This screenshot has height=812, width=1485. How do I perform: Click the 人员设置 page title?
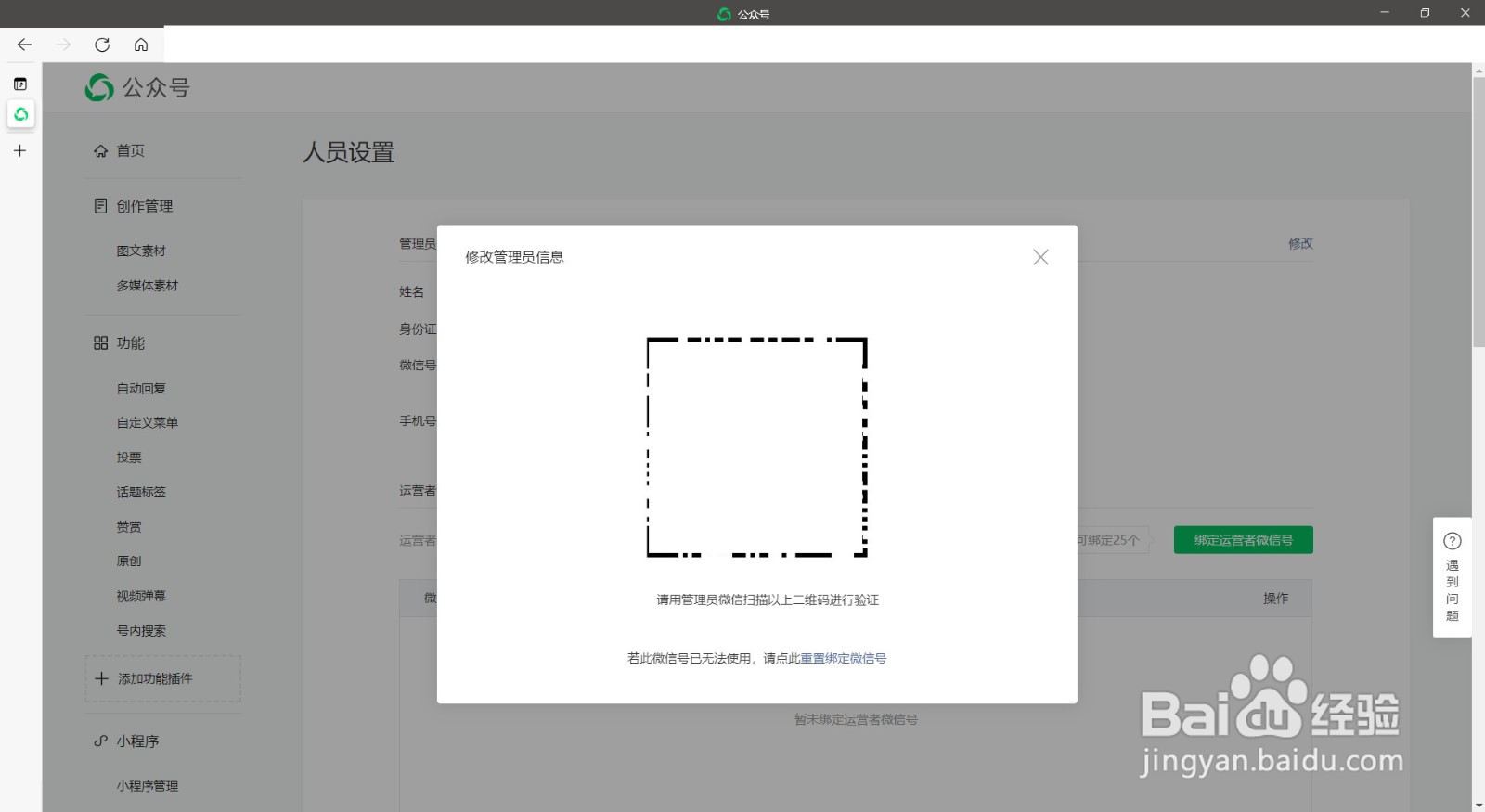click(348, 152)
